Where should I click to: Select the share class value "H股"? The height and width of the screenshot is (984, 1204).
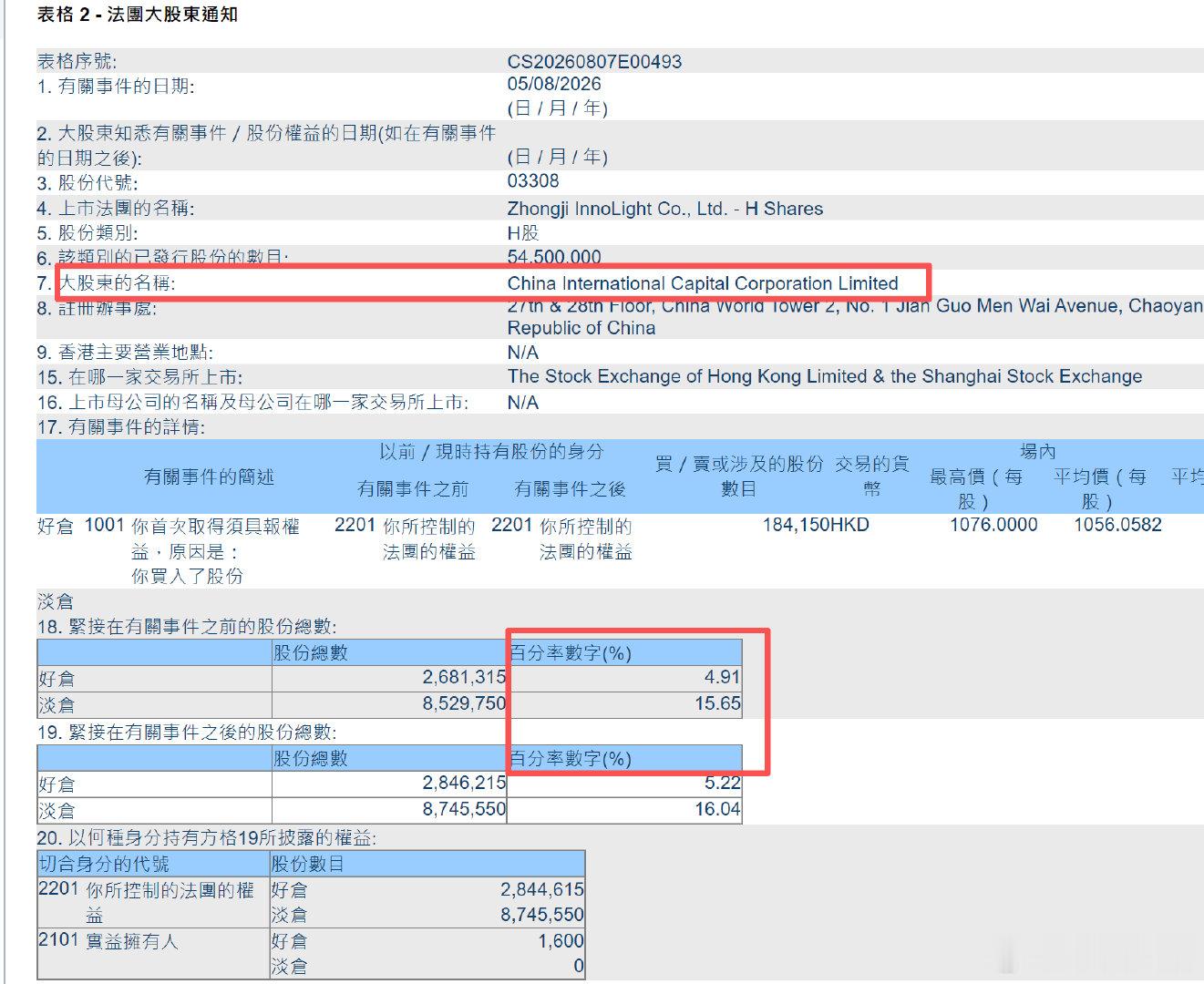point(523,233)
